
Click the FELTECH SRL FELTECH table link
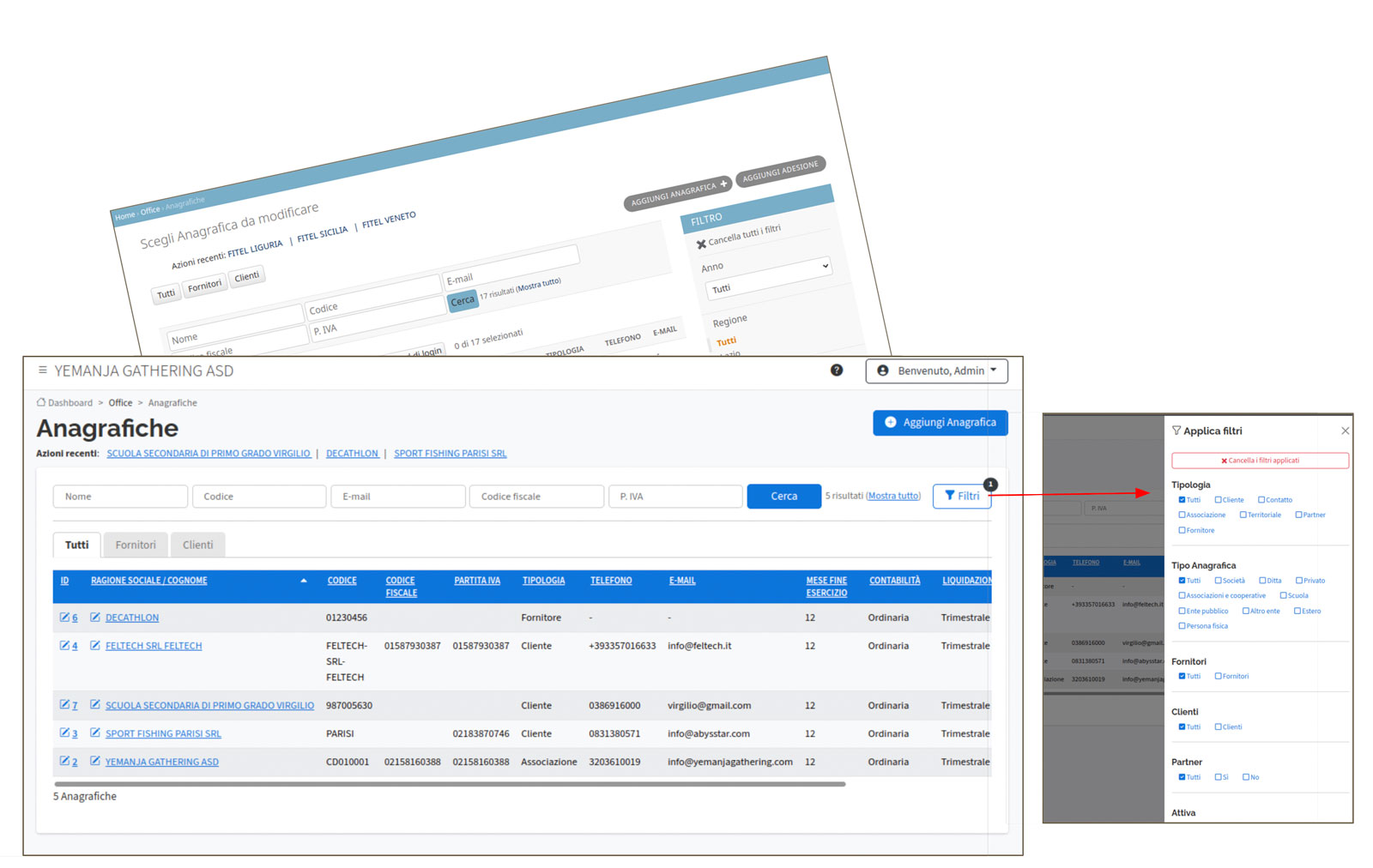(154, 646)
